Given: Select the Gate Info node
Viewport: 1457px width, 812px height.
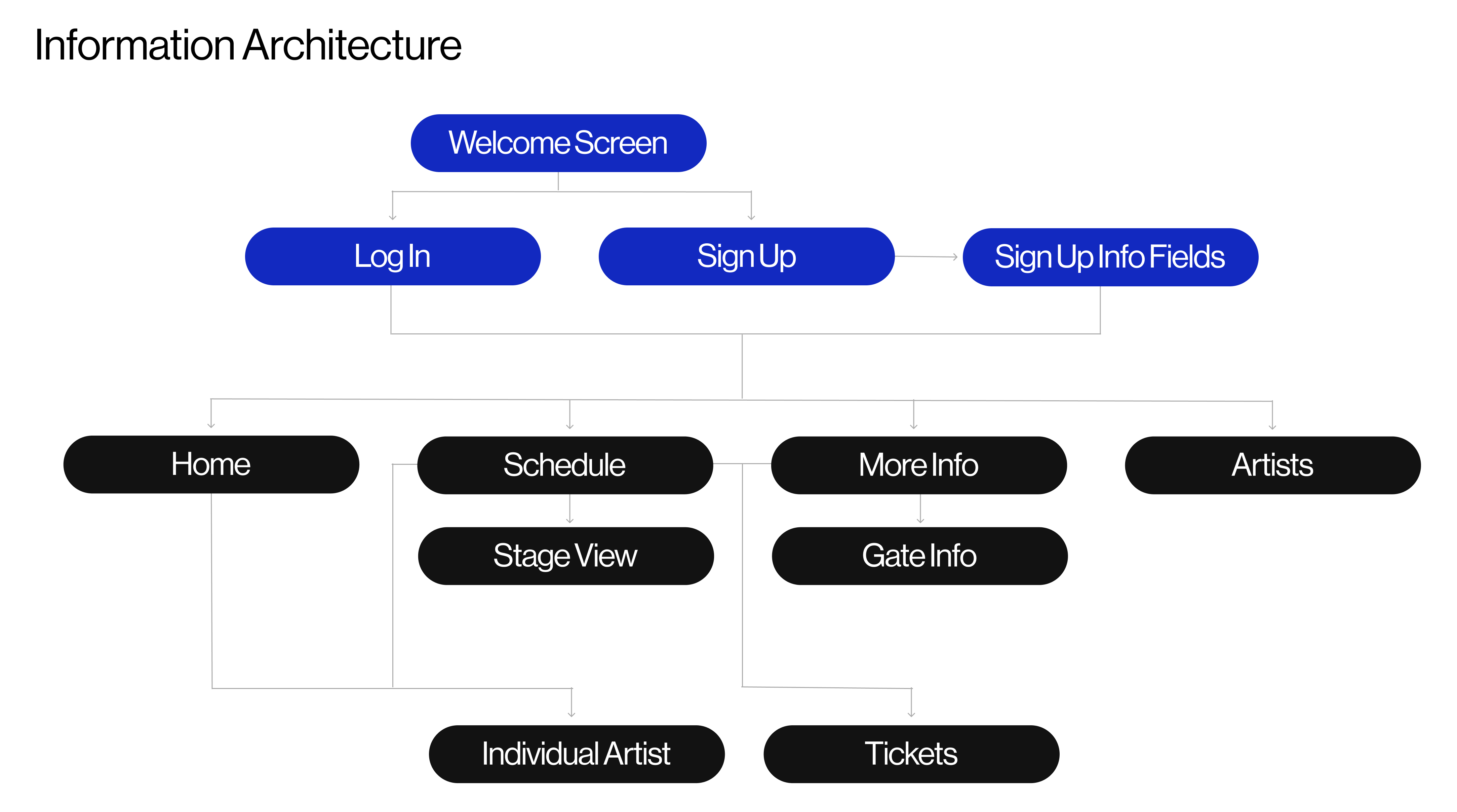Looking at the screenshot, I should tap(920, 556).
